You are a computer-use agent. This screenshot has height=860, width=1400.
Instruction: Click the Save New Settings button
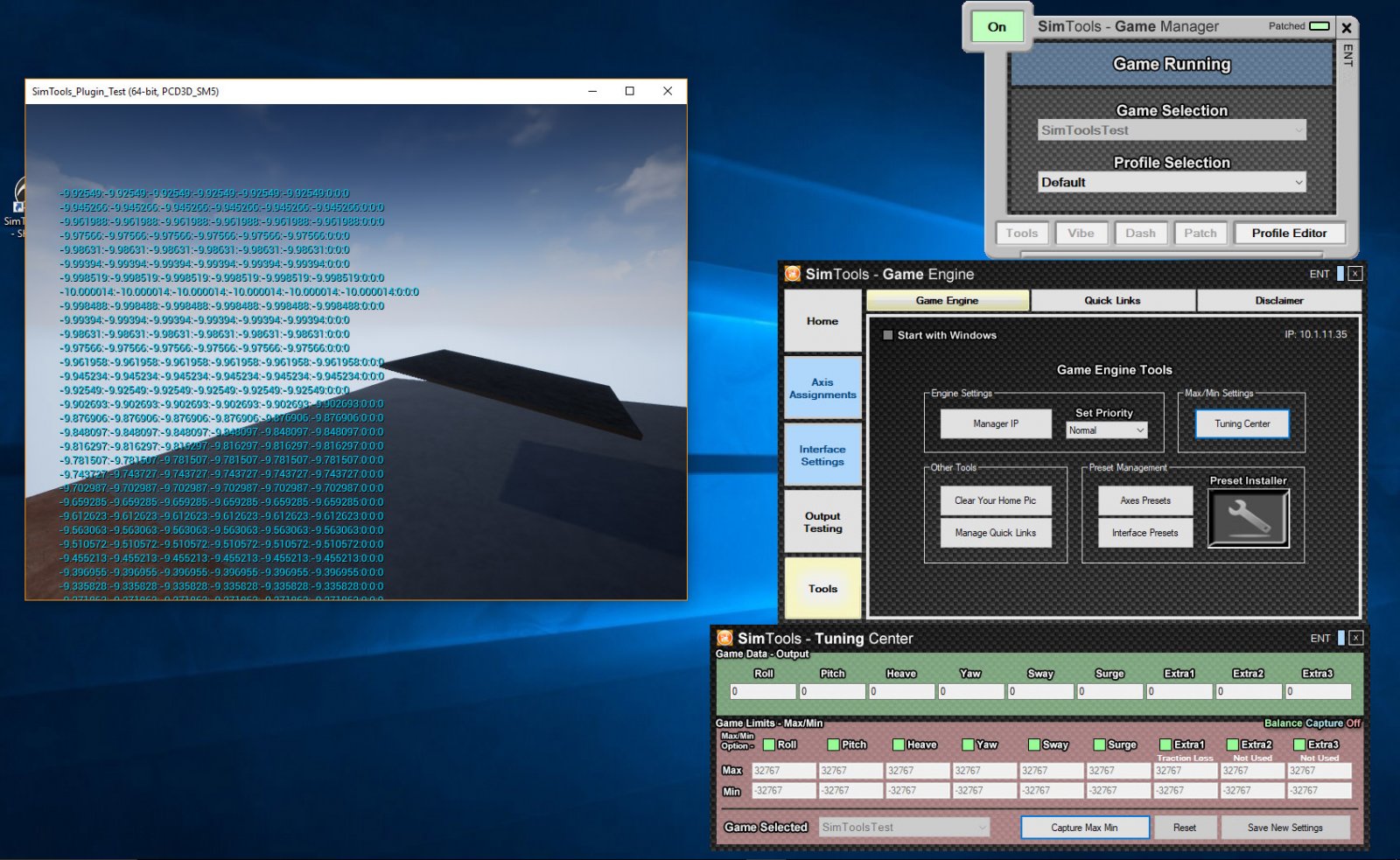point(1284,828)
